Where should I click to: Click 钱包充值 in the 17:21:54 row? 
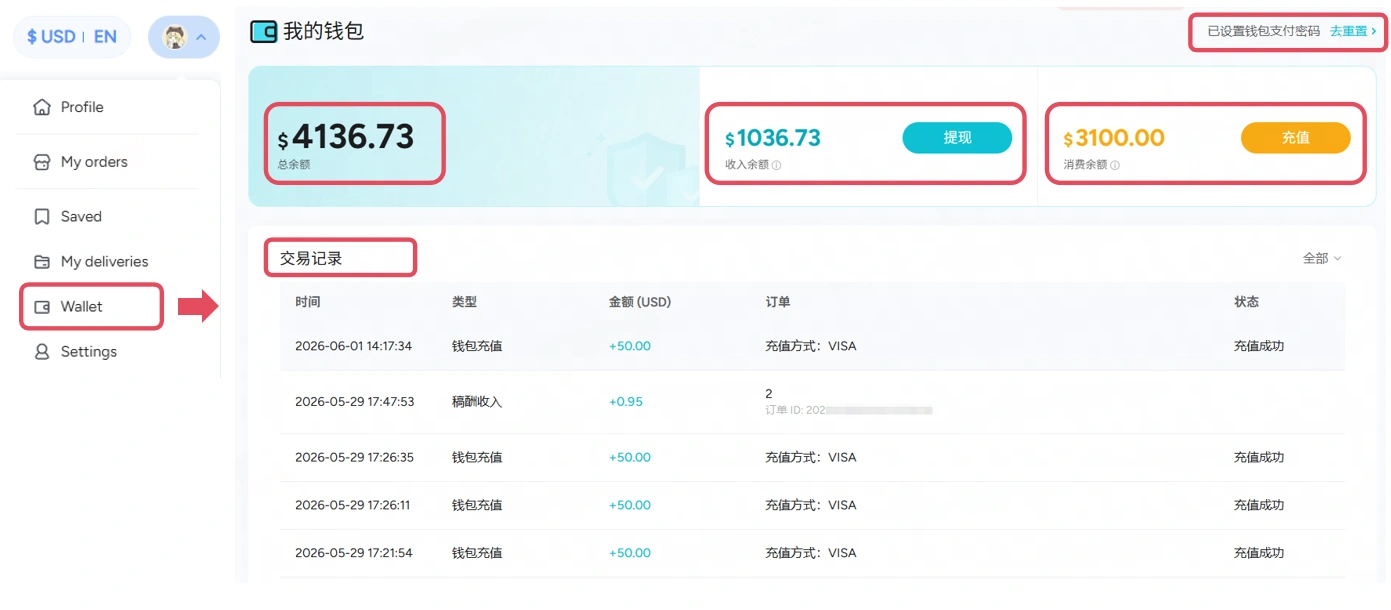(x=477, y=553)
